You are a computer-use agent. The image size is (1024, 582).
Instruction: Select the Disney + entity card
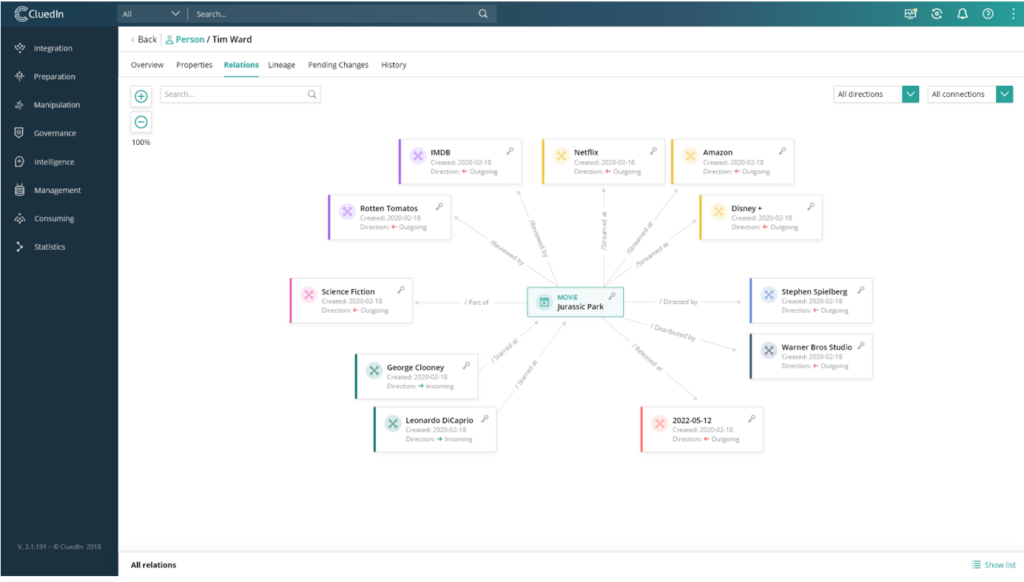(x=761, y=217)
